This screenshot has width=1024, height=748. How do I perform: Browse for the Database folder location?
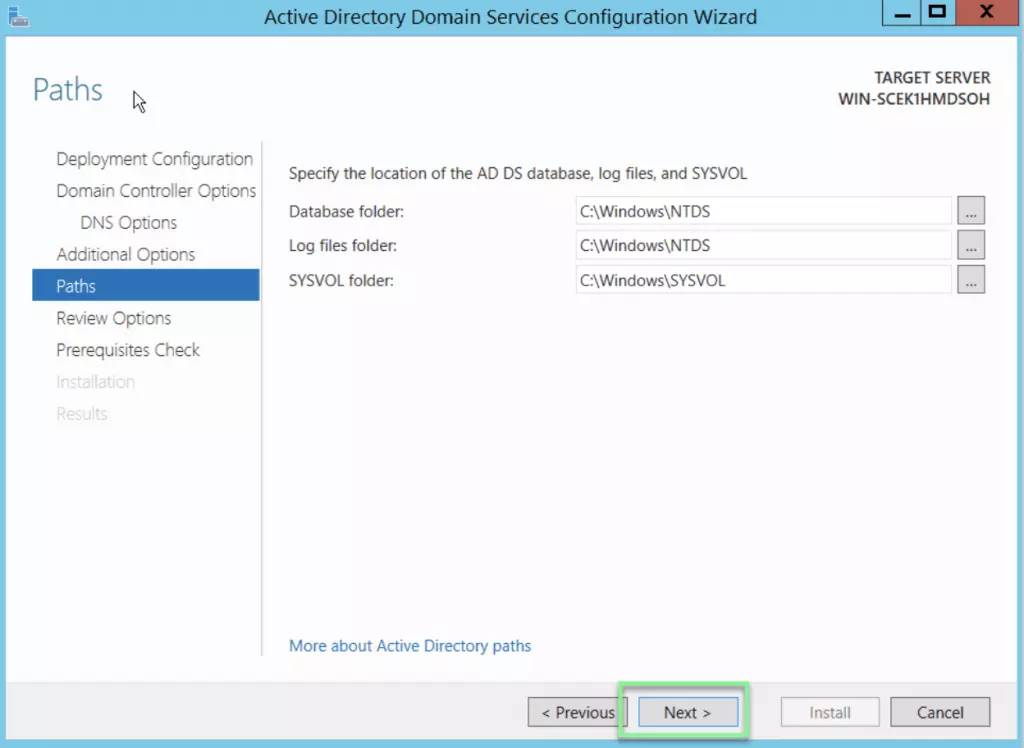pyautogui.click(x=970, y=211)
